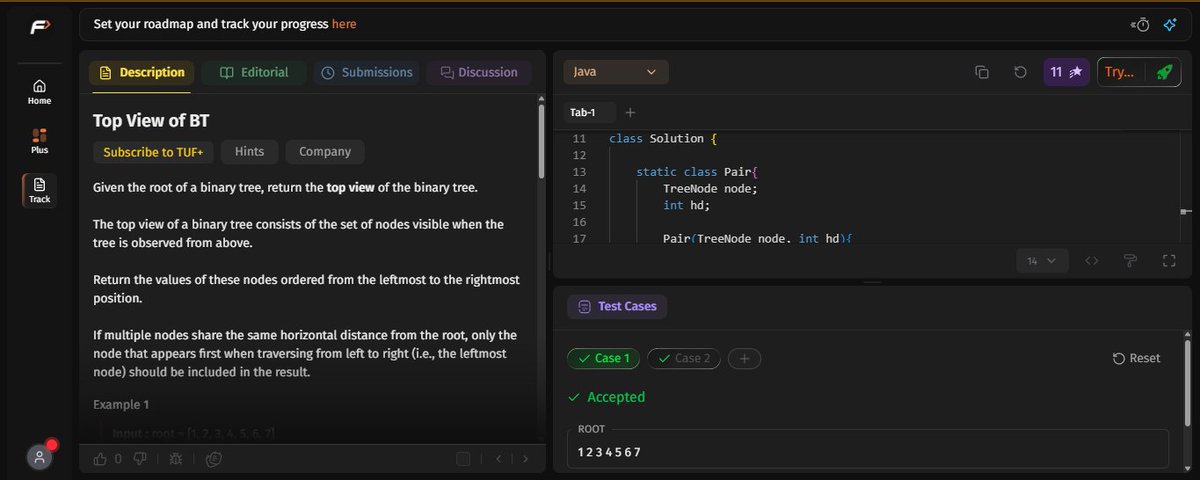Click the 'int hd;' code line
Image resolution: width=1200 pixels, height=480 pixels.
point(687,205)
